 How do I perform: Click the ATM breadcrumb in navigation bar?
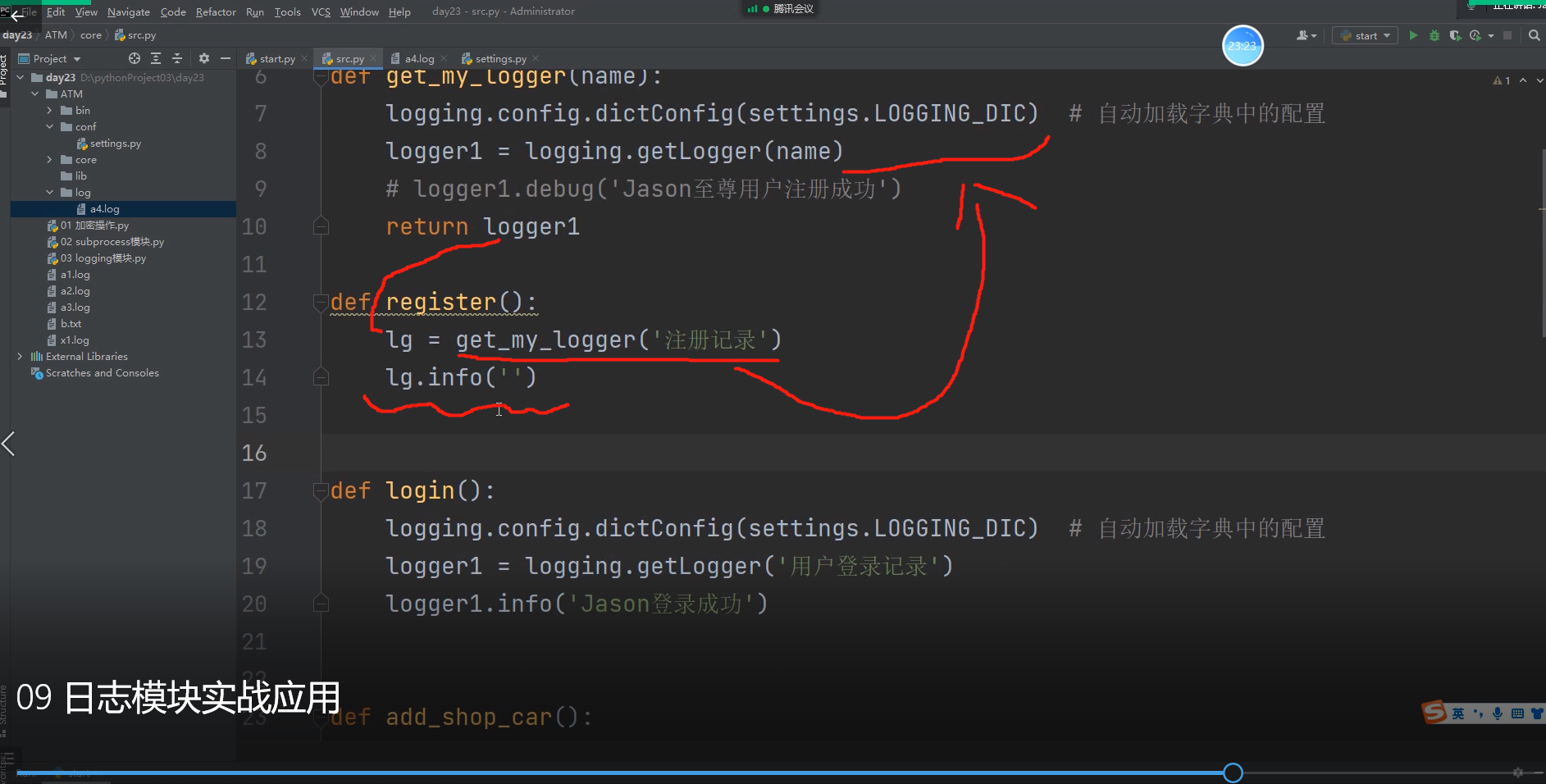click(x=56, y=35)
